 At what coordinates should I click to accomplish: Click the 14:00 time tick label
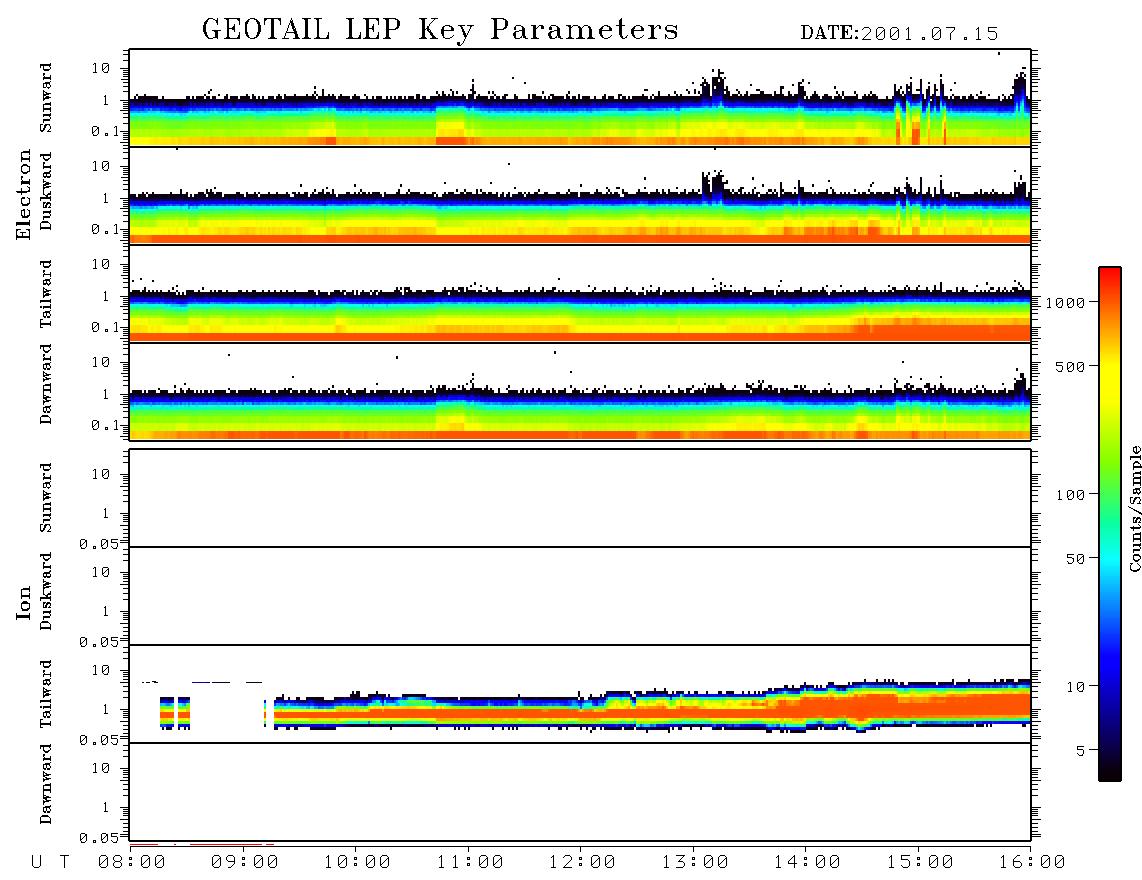pos(807,863)
